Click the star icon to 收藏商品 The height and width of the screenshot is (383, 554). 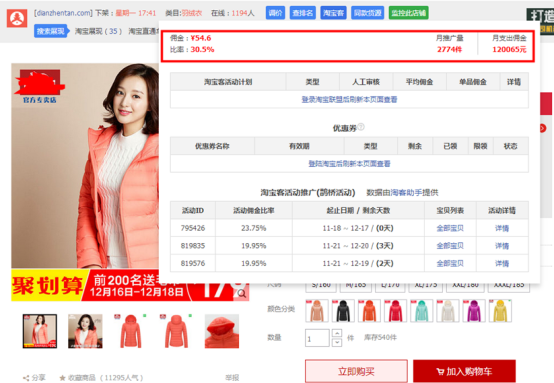click(x=63, y=378)
